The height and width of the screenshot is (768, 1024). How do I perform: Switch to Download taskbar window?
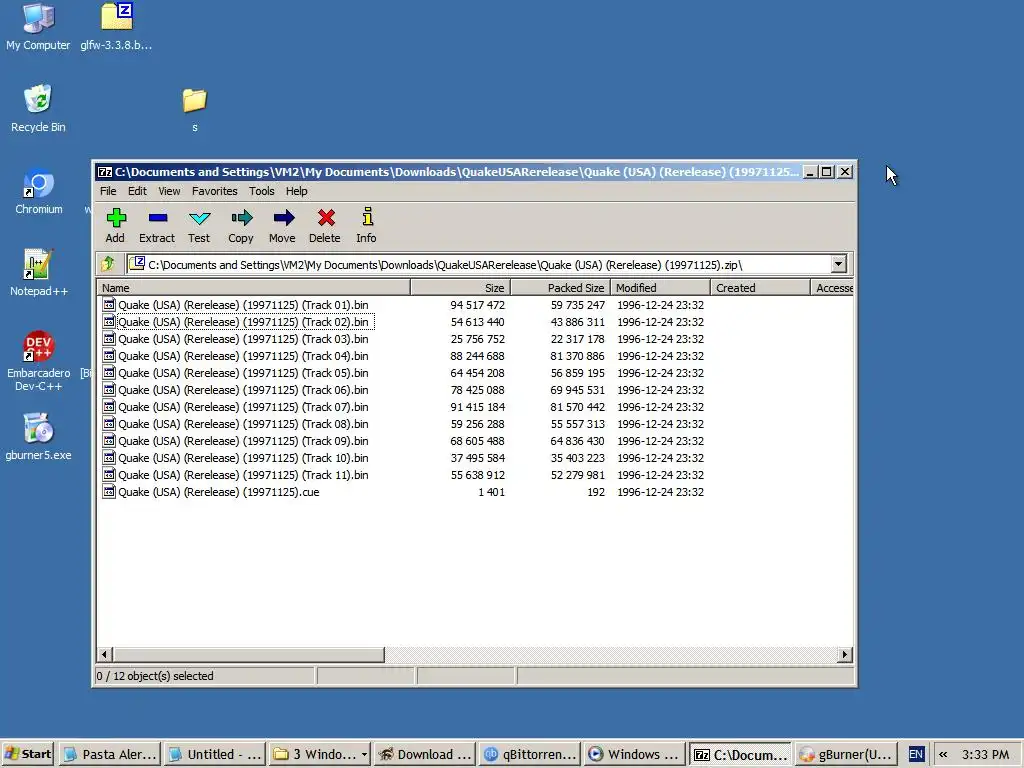pyautogui.click(x=424, y=754)
